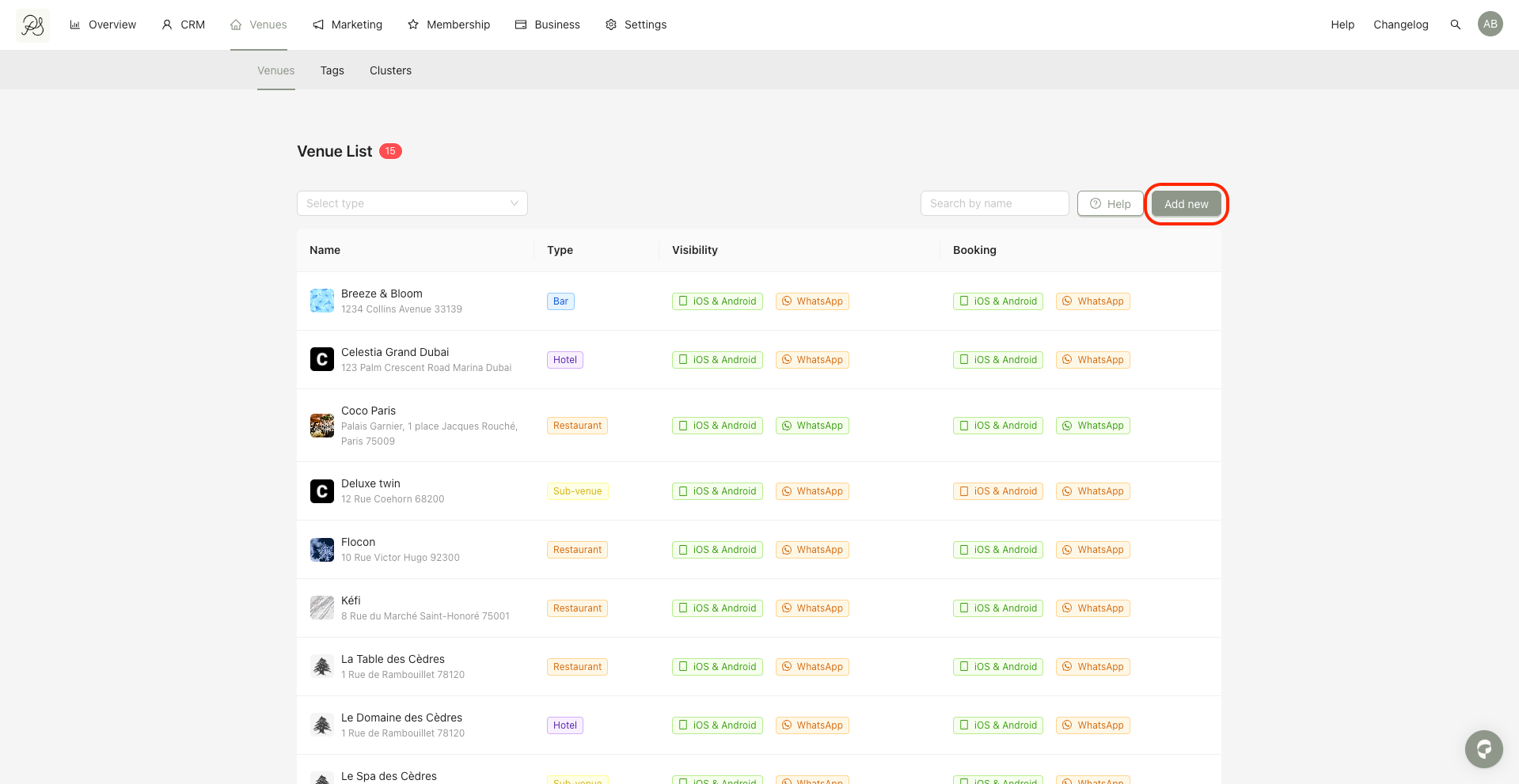The width and height of the screenshot is (1519, 784).
Task: Open the Coco Paris venue
Action: point(368,411)
